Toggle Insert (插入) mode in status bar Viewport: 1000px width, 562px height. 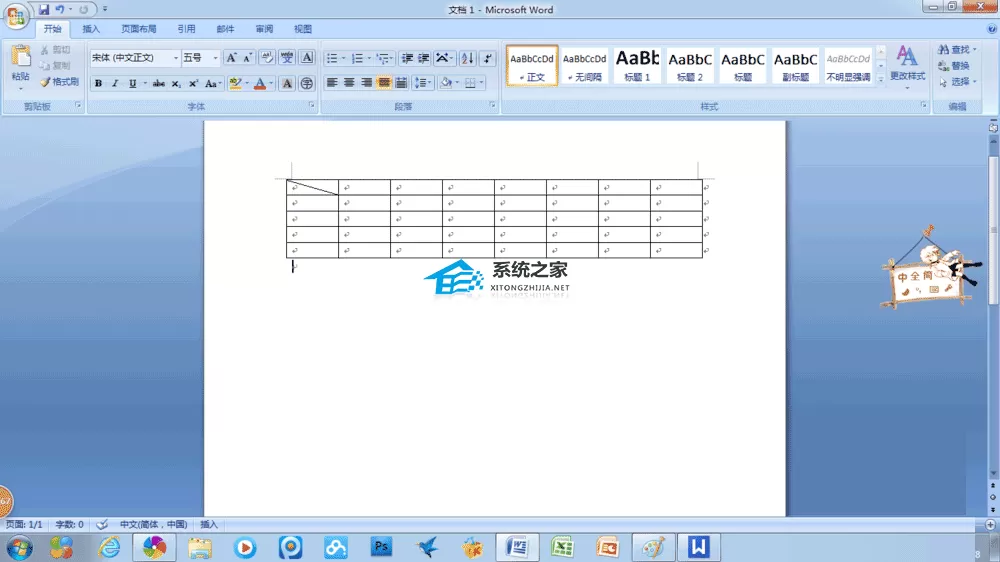pos(209,524)
